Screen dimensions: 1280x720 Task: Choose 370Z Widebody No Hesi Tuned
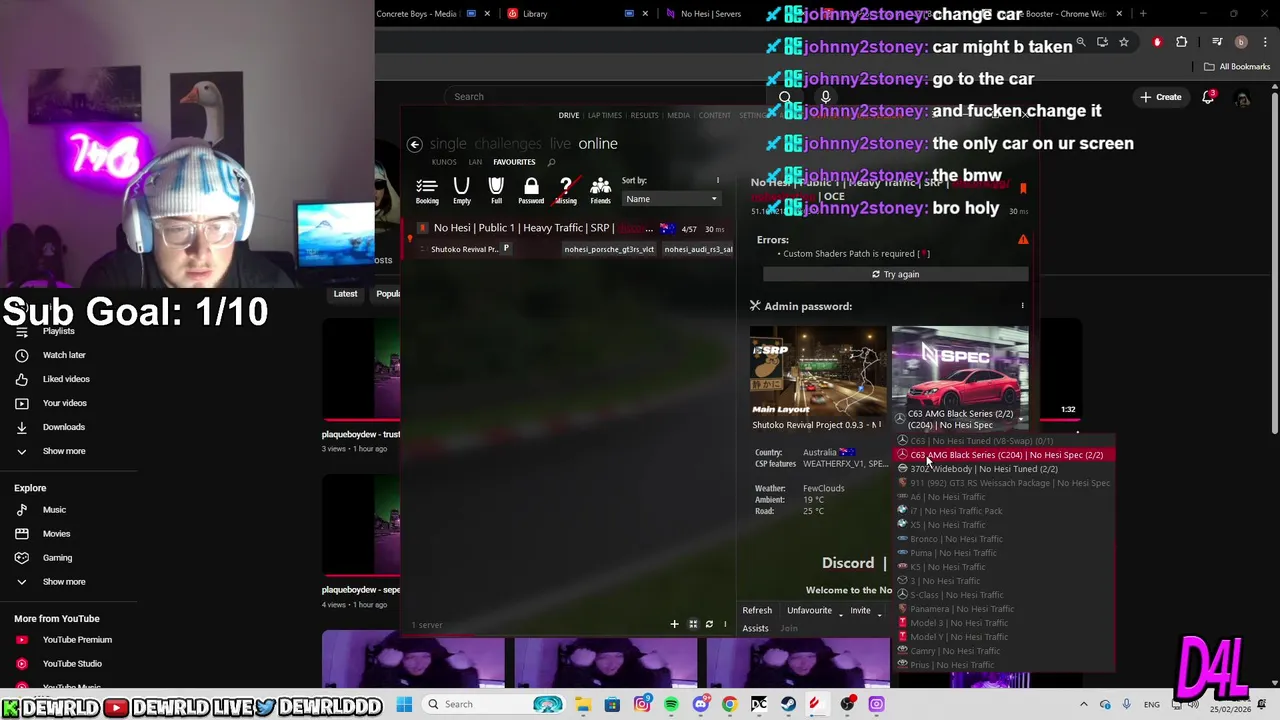pyautogui.click(x=983, y=469)
